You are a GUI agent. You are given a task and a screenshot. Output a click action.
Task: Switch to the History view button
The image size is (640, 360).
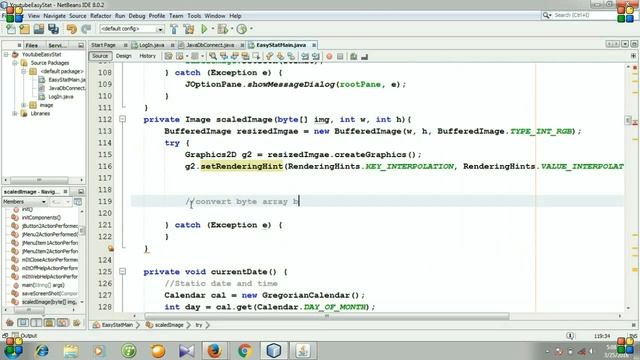(x=147, y=56)
